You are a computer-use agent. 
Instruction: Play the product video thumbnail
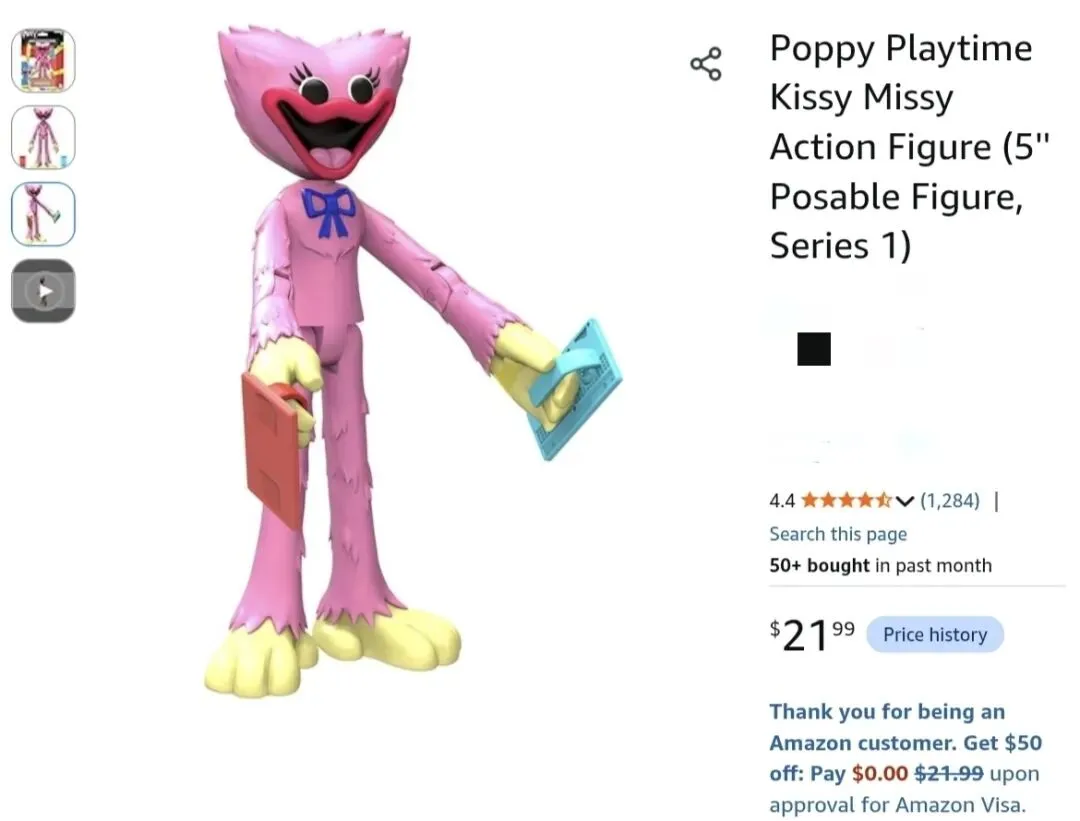pos(43,291)
